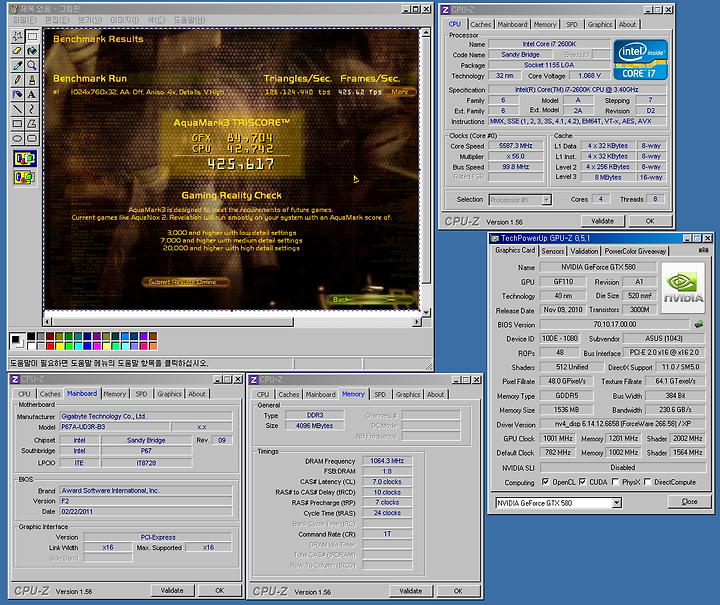
Task: Click the Paint title bar app icon
Action: tap(15, 9)
